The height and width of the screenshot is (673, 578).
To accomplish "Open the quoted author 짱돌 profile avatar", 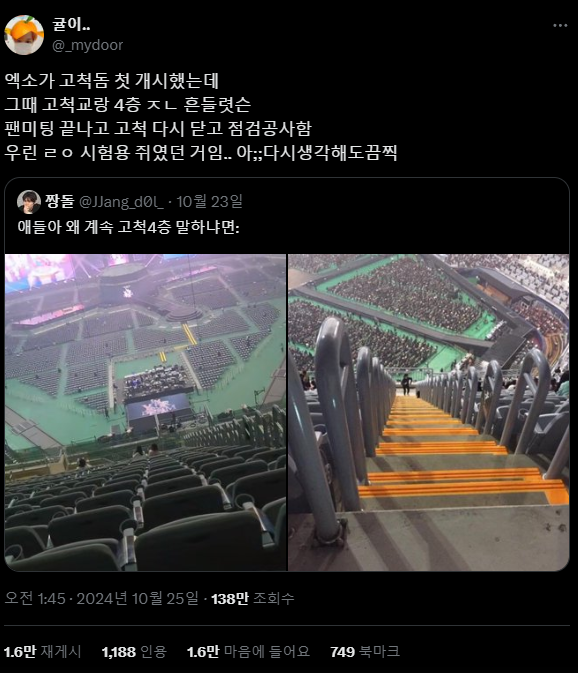I will coord(29,202).
